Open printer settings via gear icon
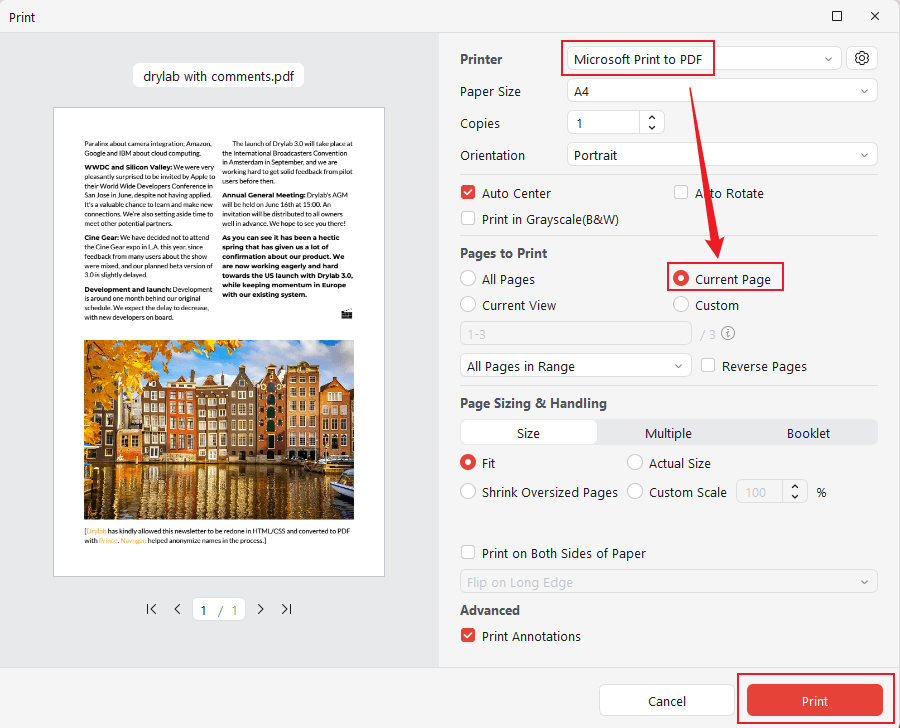Viewport: 900px width, 728px height. [861, 57]
